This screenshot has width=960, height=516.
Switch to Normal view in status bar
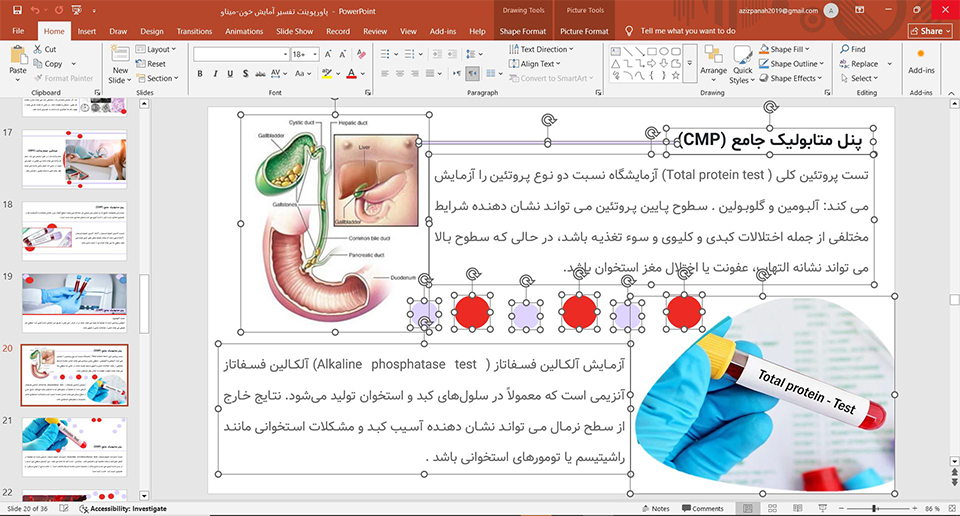(748, 509)
